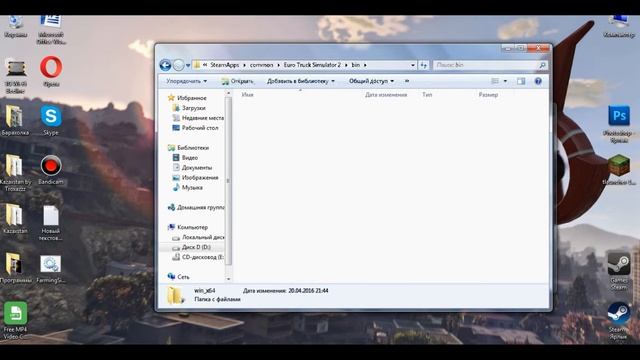Image resolution: width=640 pixels, height=360 pixels.
Task: Focus the search bin input field
Action: coord(486,65)
